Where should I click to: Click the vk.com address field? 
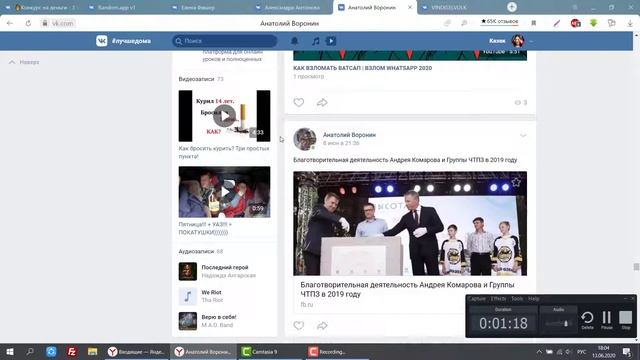[62, 23]
